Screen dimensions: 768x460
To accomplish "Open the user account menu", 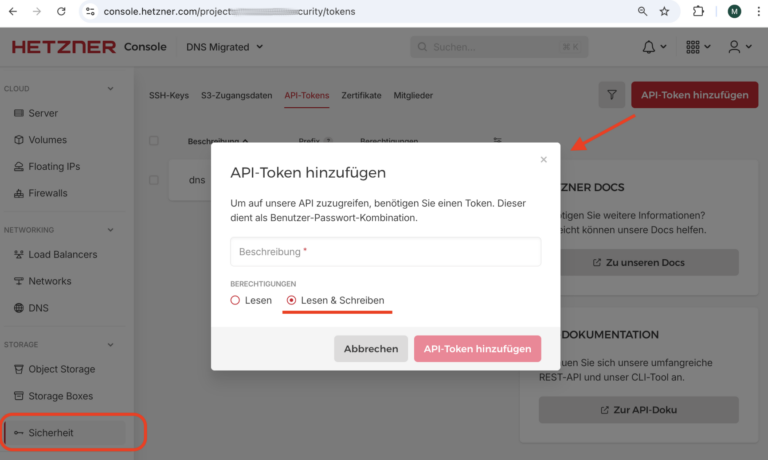I will 740,47.
